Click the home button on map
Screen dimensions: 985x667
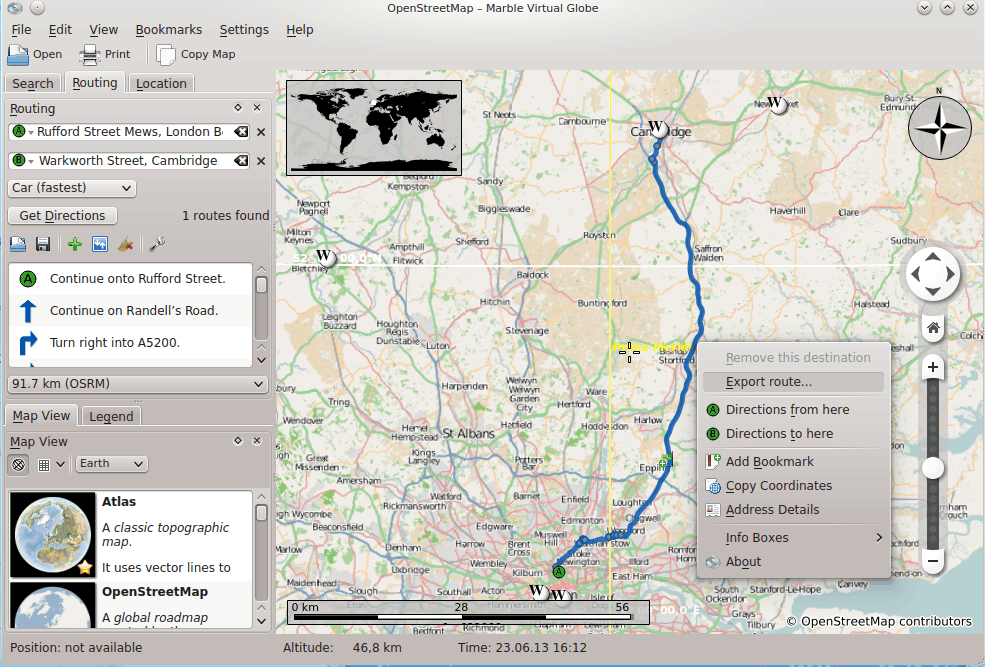point(933,328)
